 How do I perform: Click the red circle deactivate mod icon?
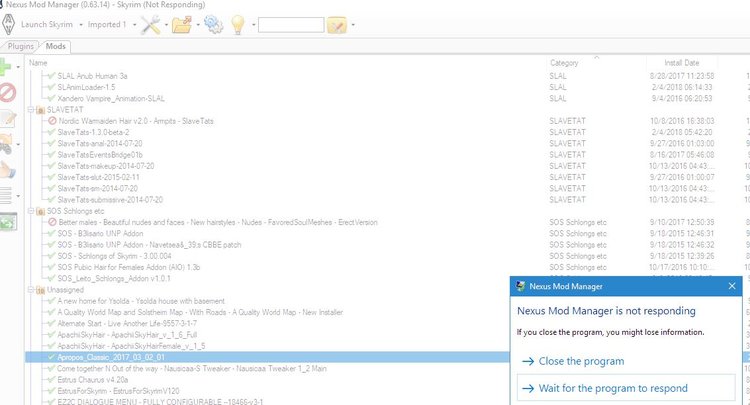[x=7, y=92]
